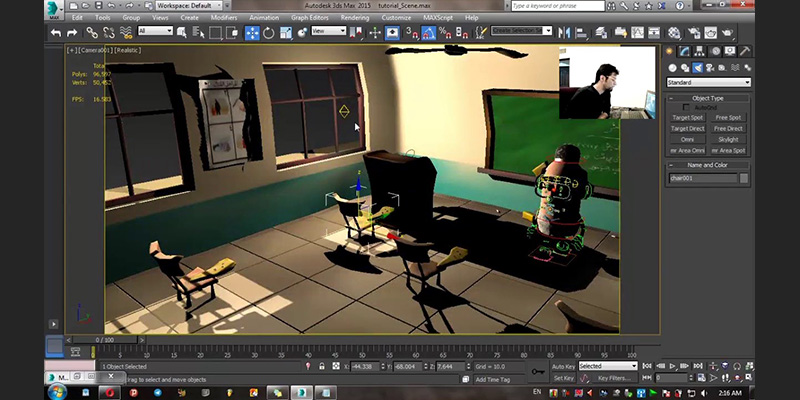Select the Select and Rotate tool
800x400 pixels.
click(267, 32)
